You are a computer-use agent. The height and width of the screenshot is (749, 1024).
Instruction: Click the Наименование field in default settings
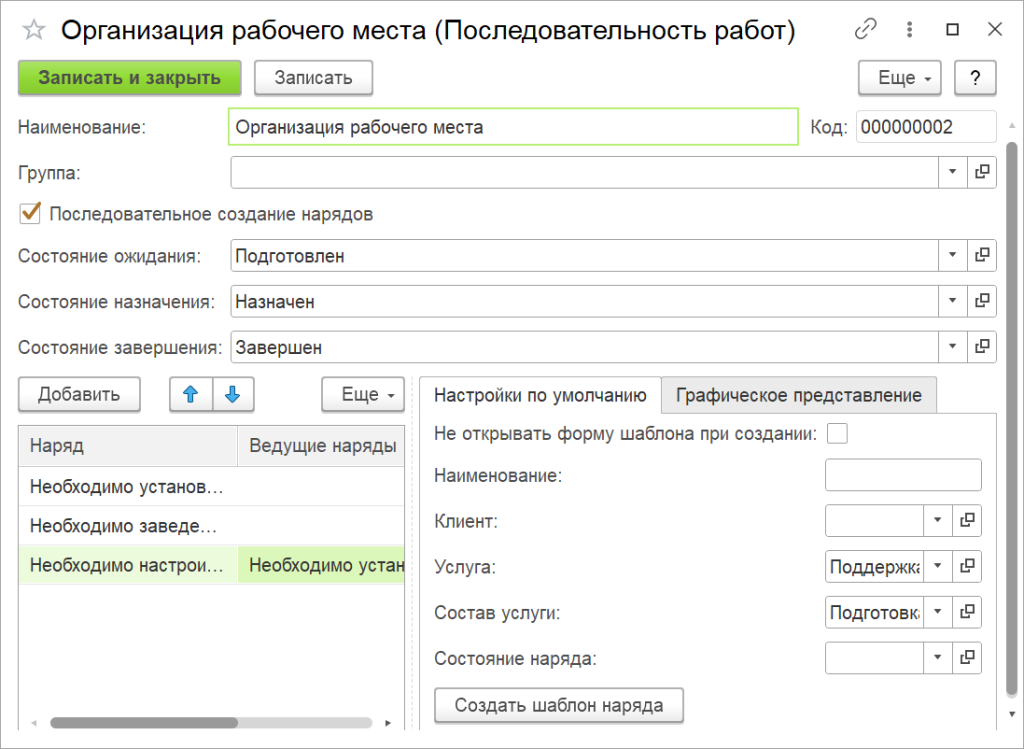[903, 475]
